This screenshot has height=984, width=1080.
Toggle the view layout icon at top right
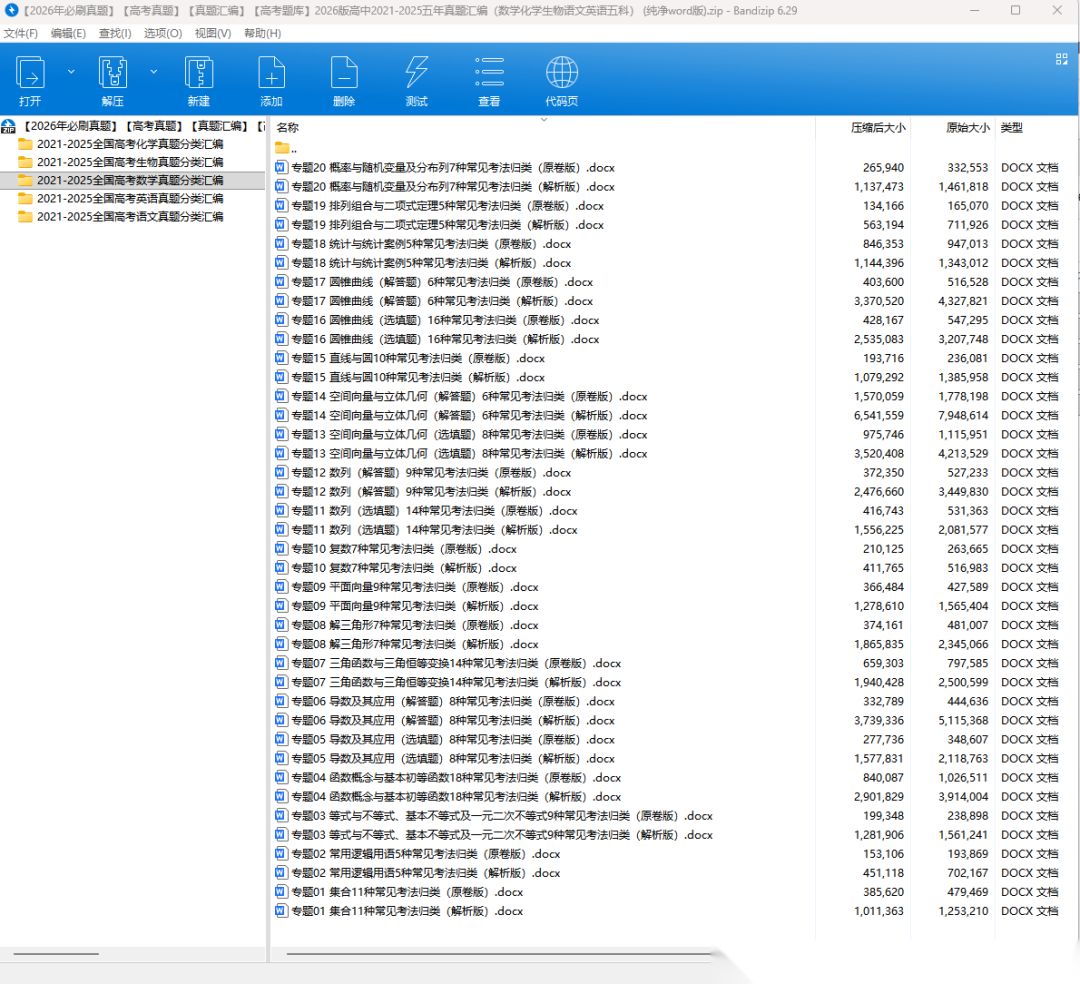pyautogui.click(x=1062, y=59)
